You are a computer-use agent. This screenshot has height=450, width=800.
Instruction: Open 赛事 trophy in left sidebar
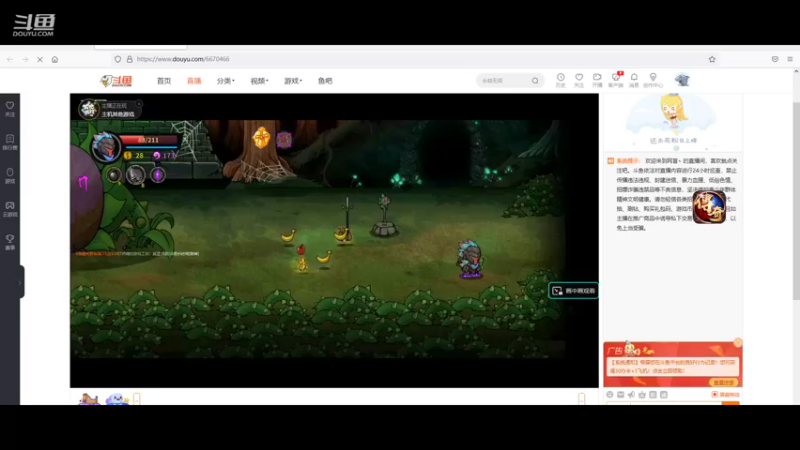[x=10, y=242]
